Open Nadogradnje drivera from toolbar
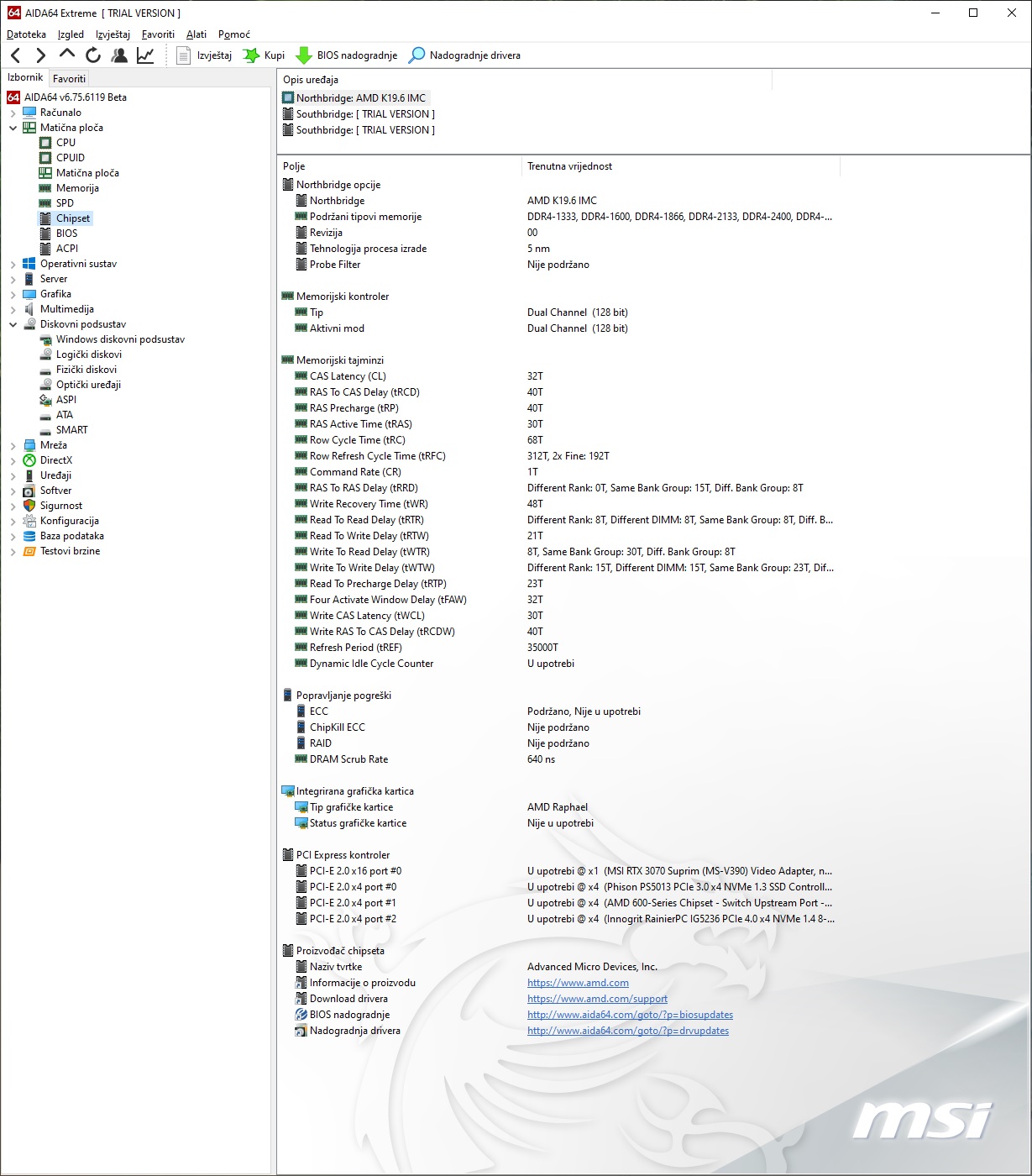 464,55
